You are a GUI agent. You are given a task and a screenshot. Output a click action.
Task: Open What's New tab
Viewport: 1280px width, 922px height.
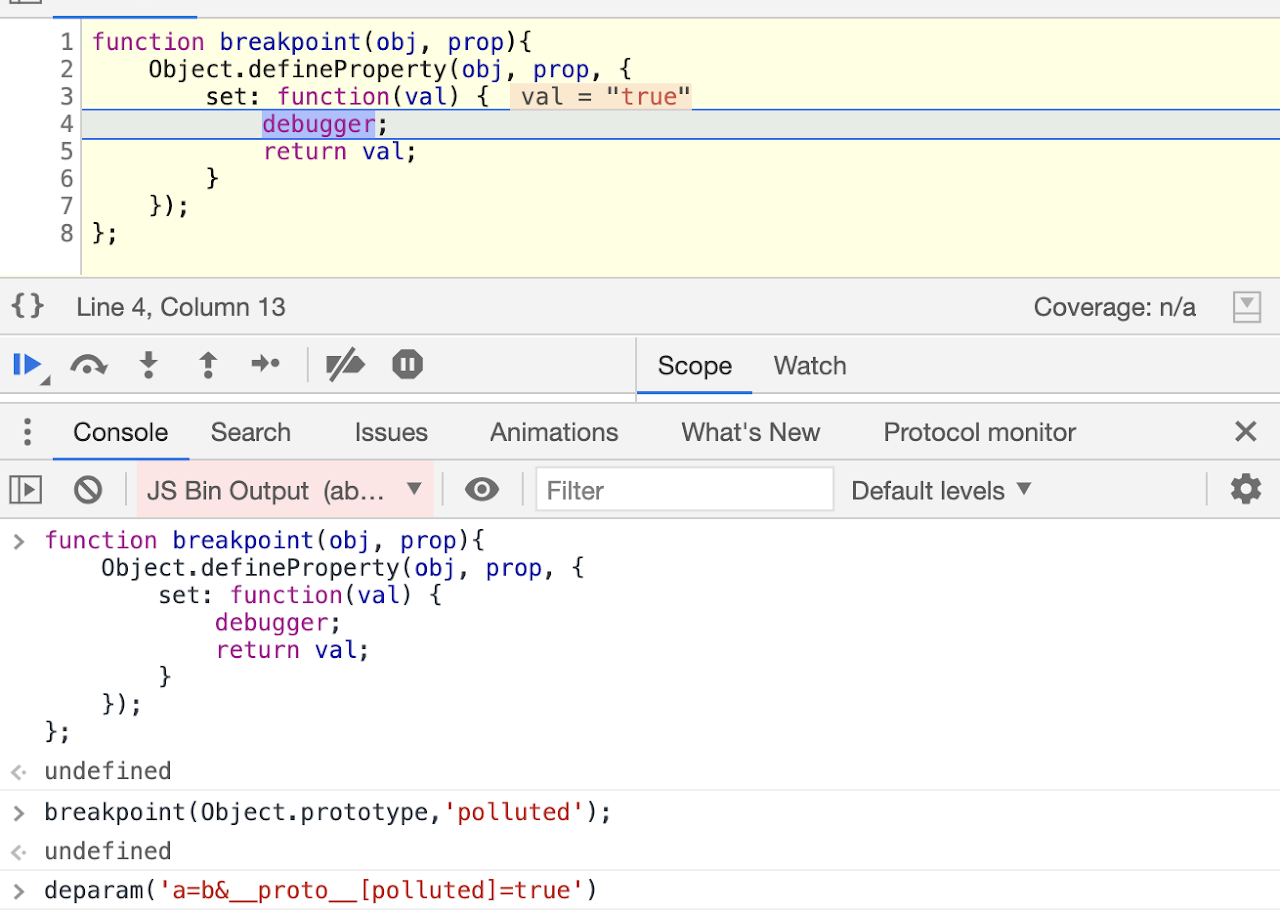[750, 432]
